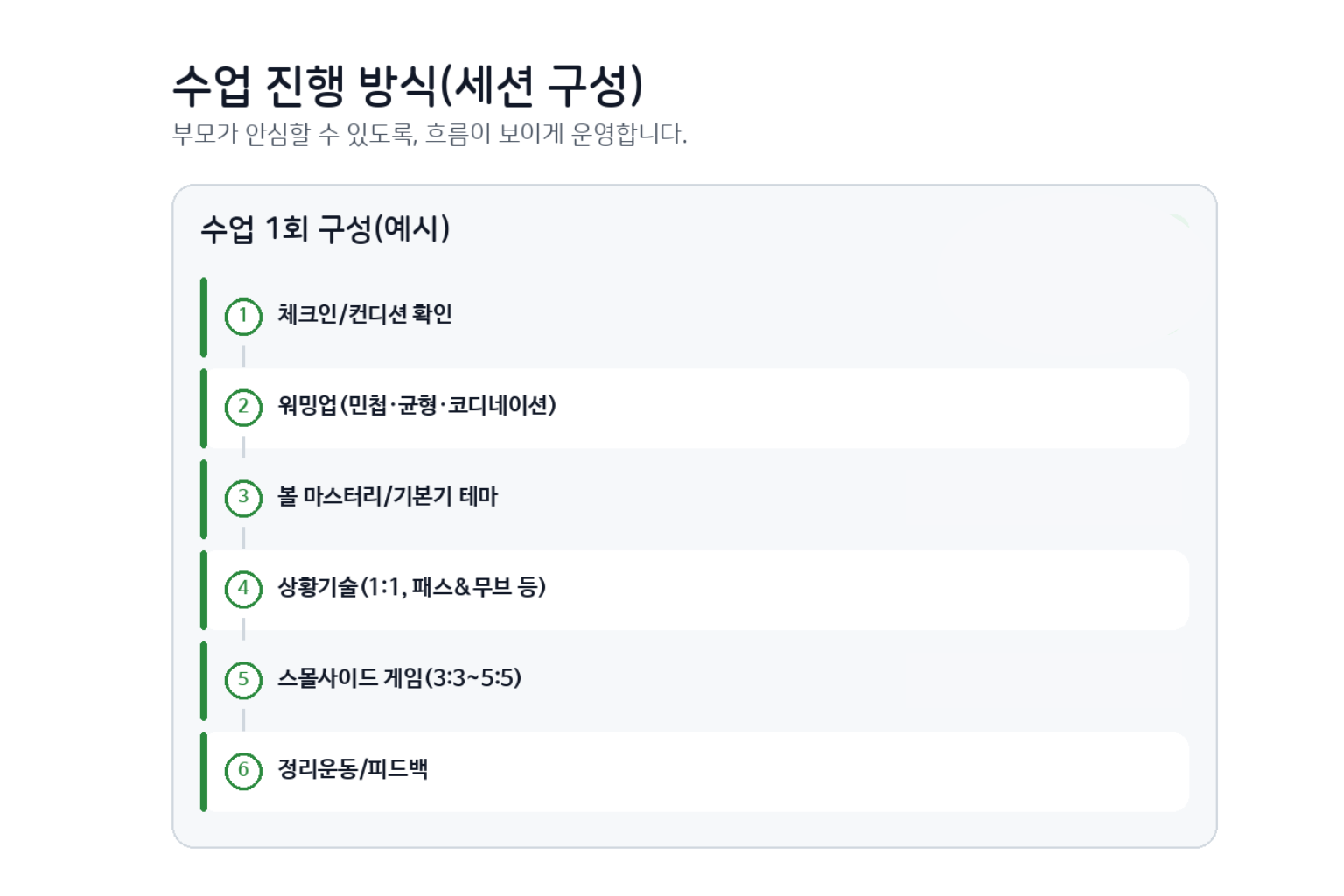Select the '상황기술(1:1, 패스&무브 등)' step text
Screen dimensions: 1344x896
click(411, 587)
